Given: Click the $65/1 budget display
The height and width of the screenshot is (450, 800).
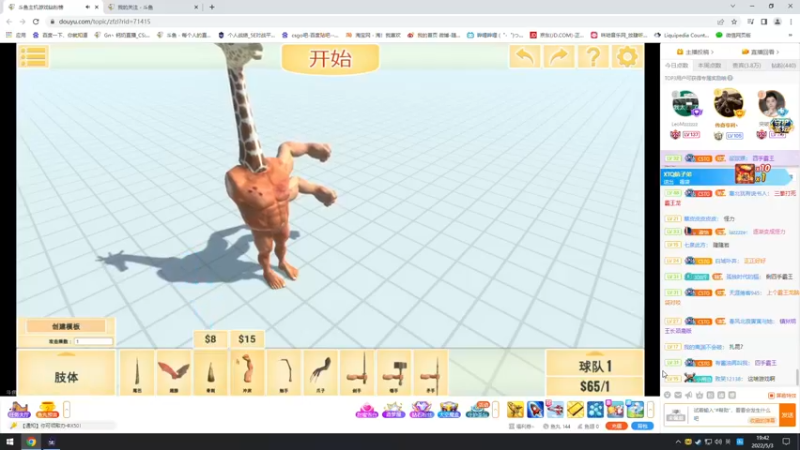Looking at the screenshot, I should (595, 386).
